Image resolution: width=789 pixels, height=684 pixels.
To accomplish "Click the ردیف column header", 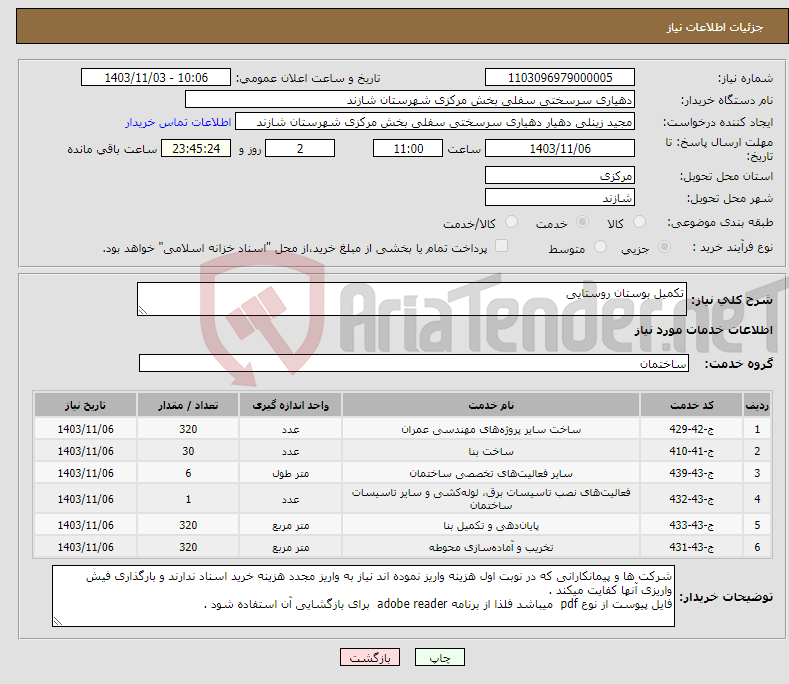I will (x=757, y=405).
